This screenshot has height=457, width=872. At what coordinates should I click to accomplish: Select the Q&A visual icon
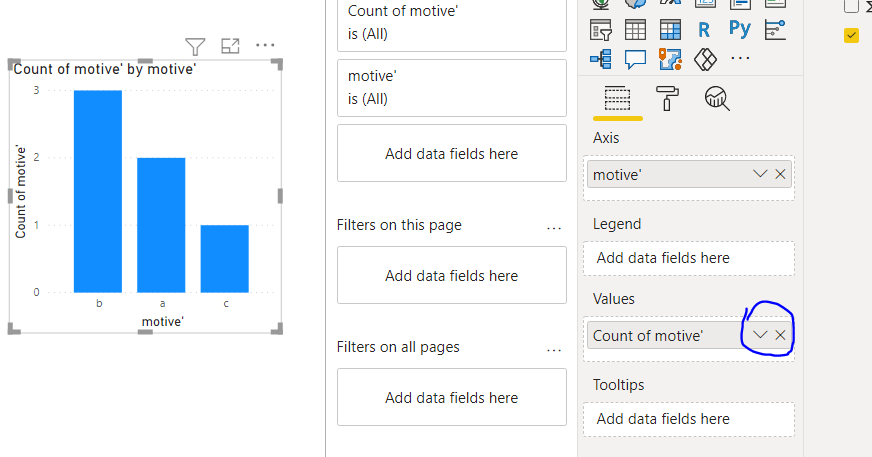point(635,59)
